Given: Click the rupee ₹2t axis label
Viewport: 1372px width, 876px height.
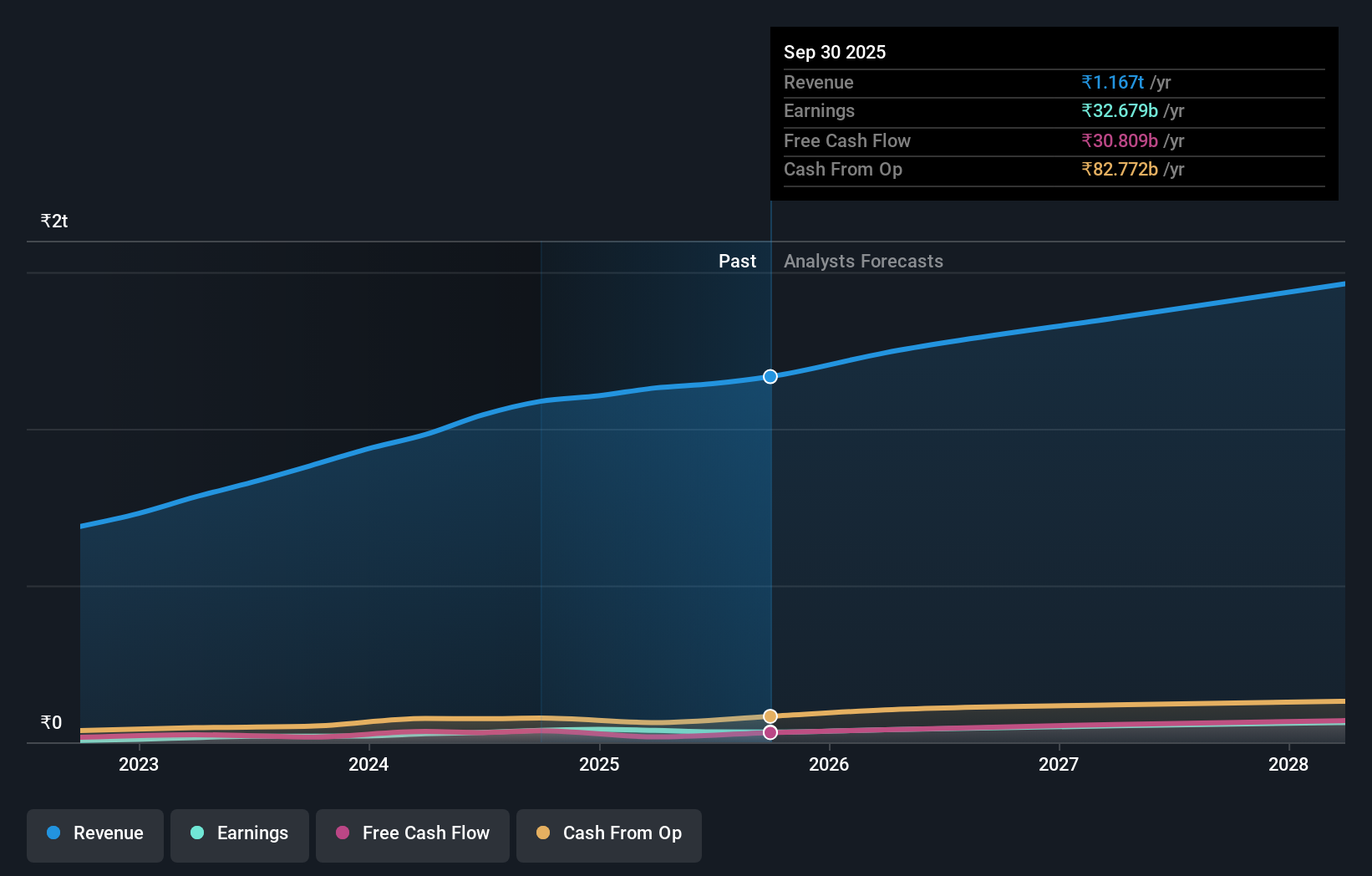Looking at the screenshot, I should coord(53,220).
